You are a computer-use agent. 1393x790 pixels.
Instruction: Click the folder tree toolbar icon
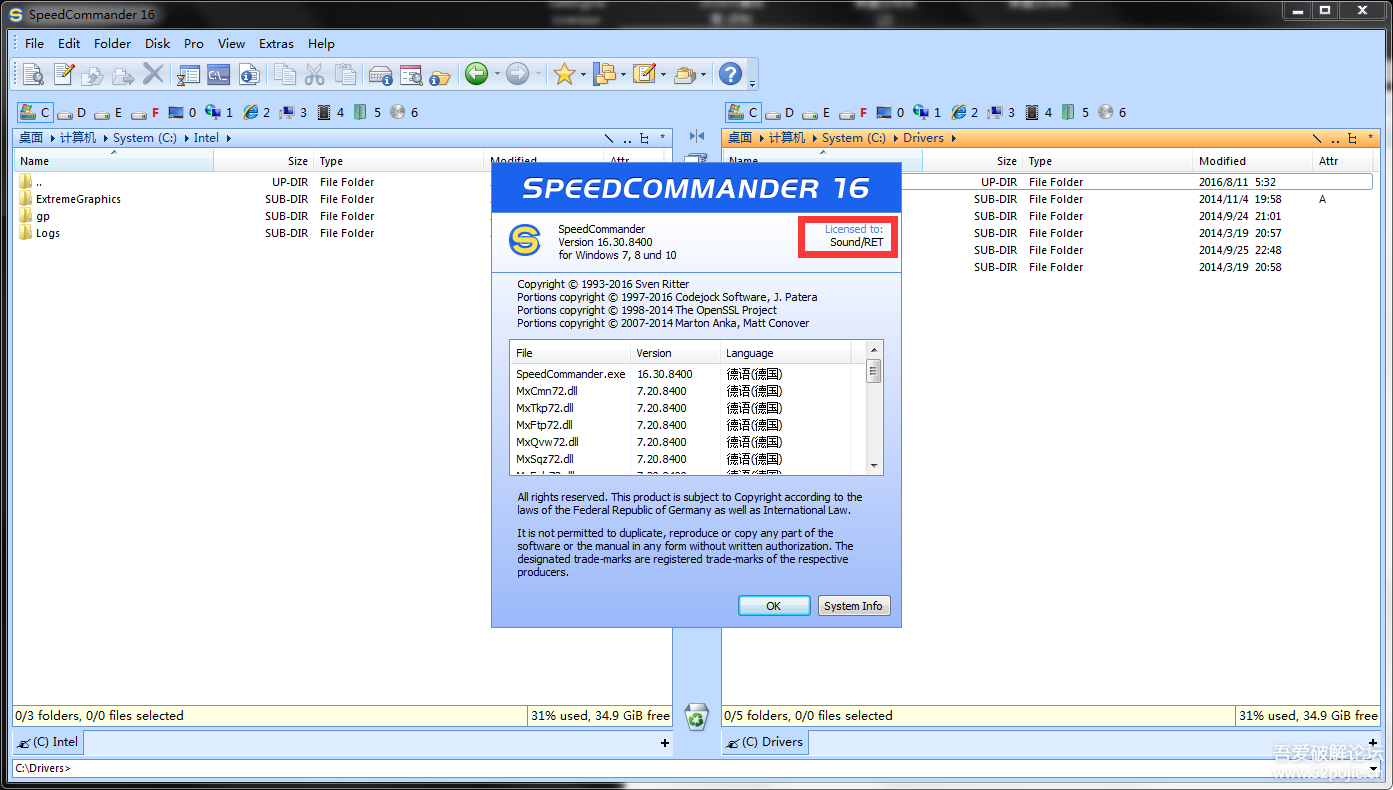point(604,74)
